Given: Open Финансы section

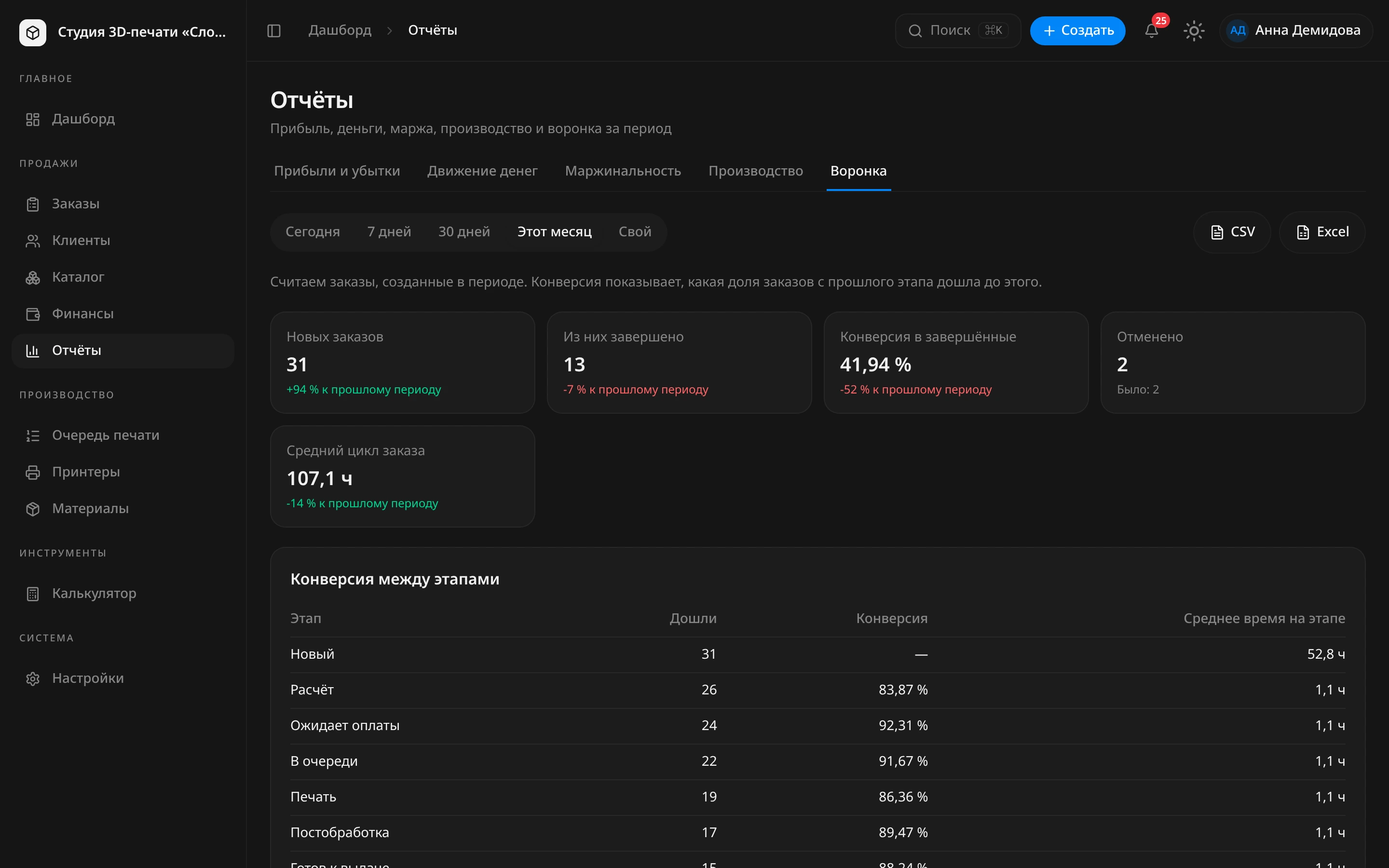Looking at the screenshot, I should (123, 314).
